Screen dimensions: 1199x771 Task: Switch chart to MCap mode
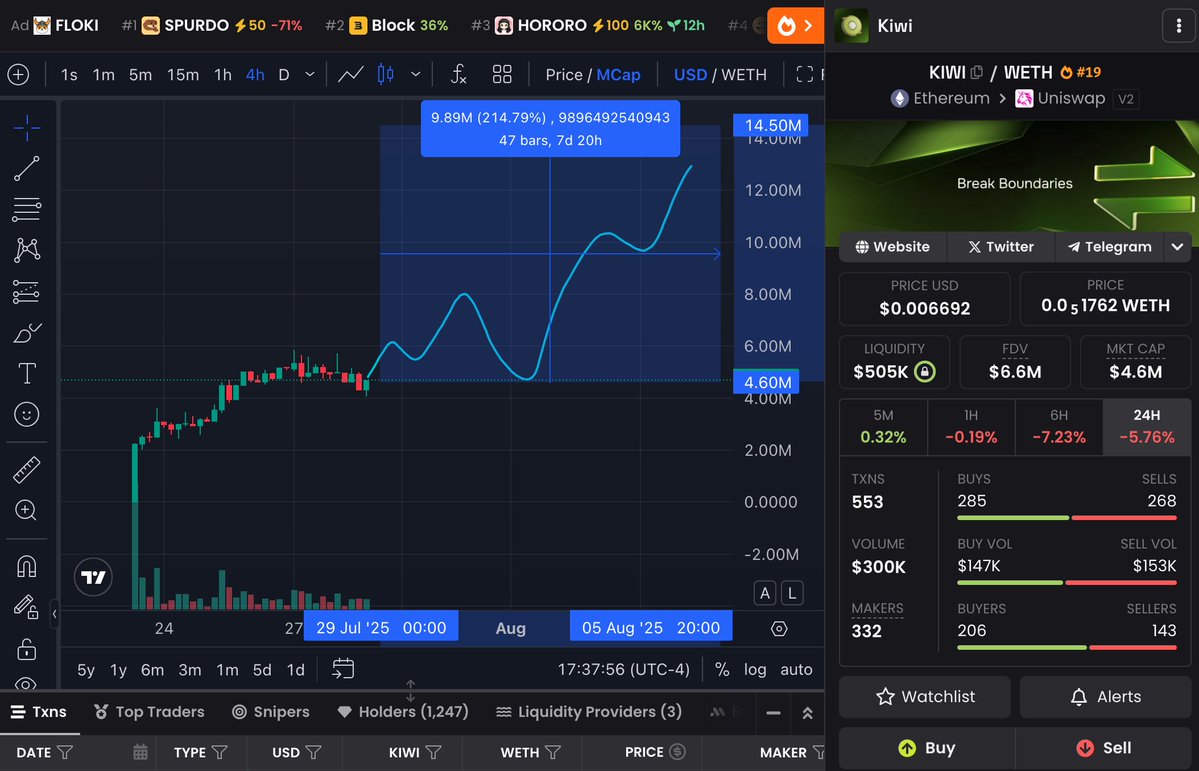click(619, 75)
